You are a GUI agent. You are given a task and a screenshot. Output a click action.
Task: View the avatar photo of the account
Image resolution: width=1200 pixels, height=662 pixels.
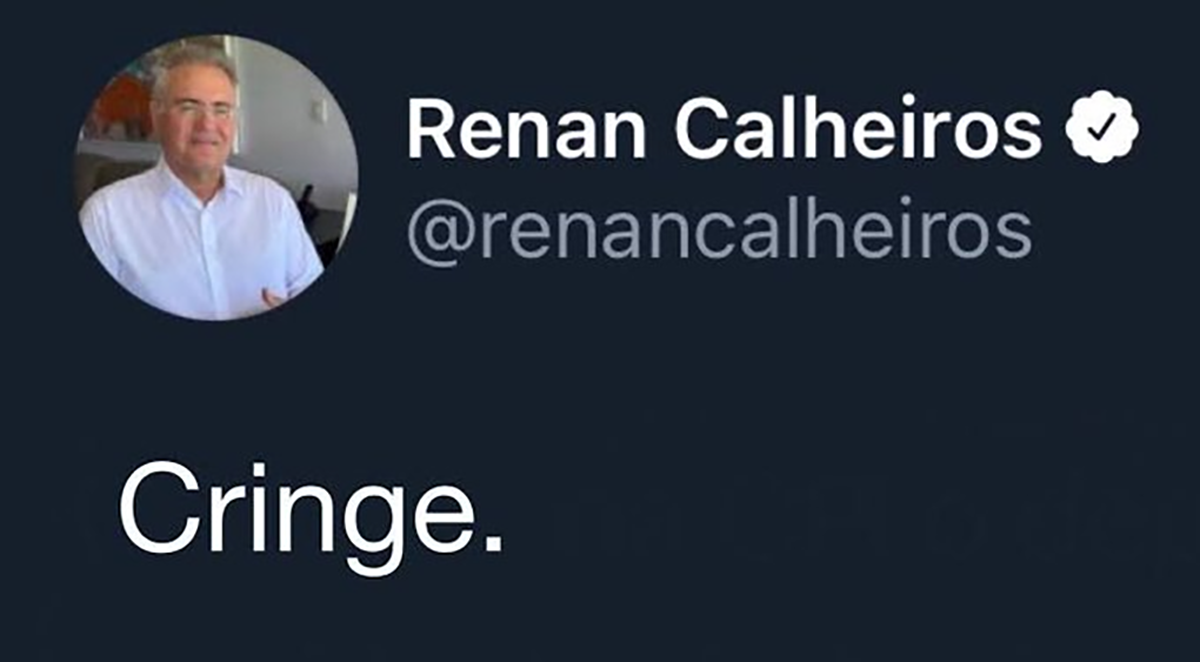point(216,177)
